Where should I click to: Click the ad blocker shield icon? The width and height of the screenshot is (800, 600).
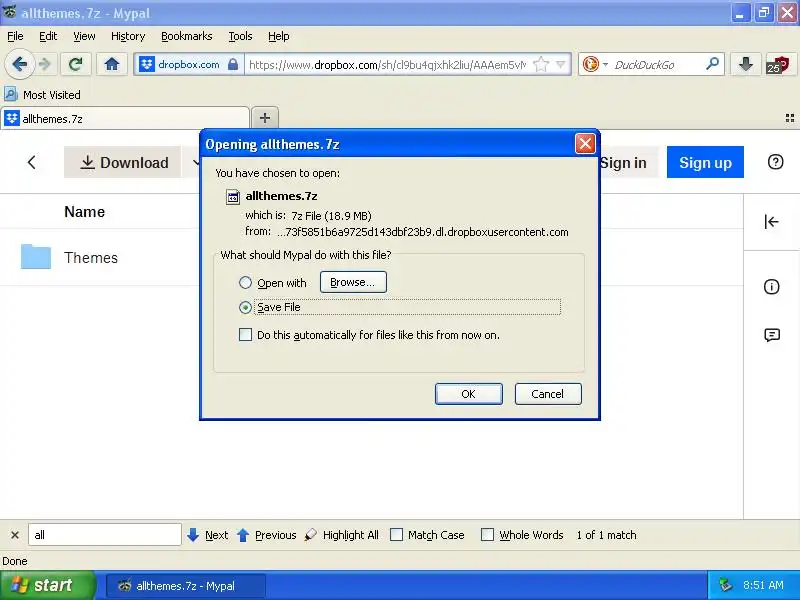point(778,65)
